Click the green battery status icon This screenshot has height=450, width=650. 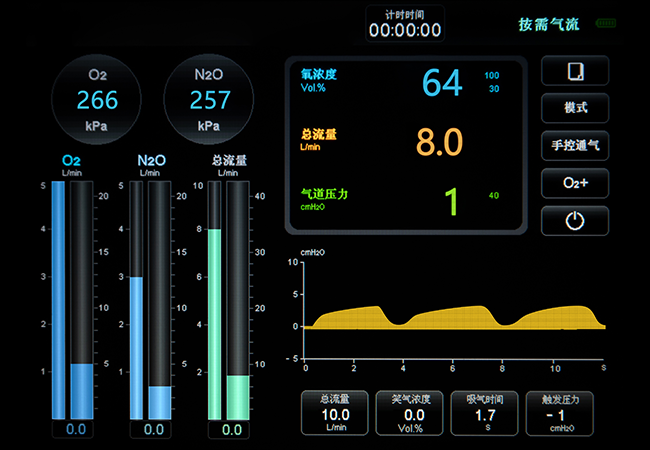[606, 23]
